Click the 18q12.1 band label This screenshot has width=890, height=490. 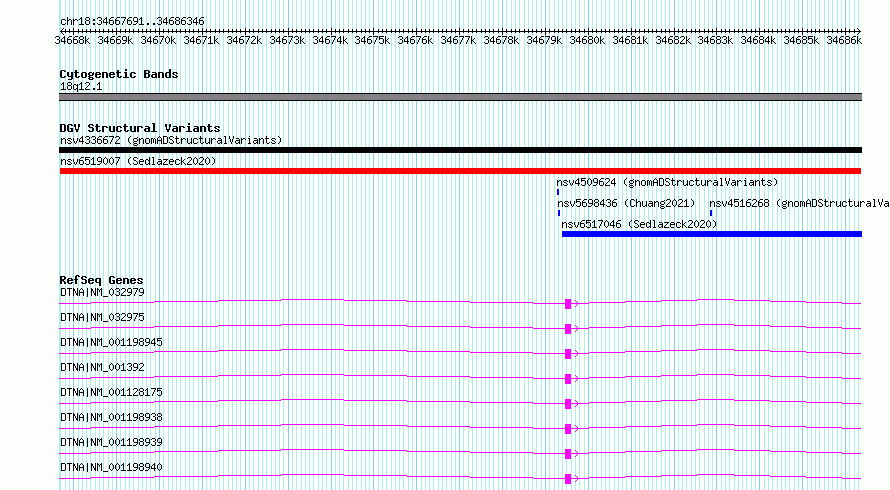(x=81, y=86)
